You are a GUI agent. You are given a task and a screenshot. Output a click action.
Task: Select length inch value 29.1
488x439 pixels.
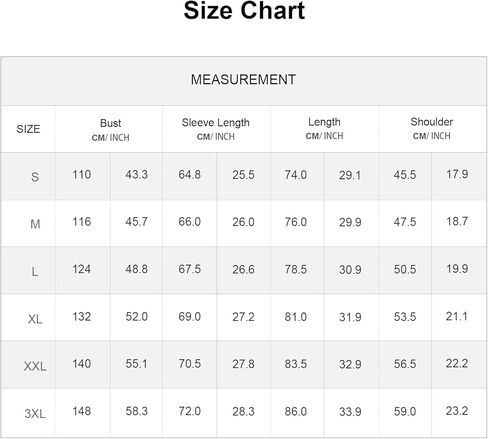(x=350, y=175)
